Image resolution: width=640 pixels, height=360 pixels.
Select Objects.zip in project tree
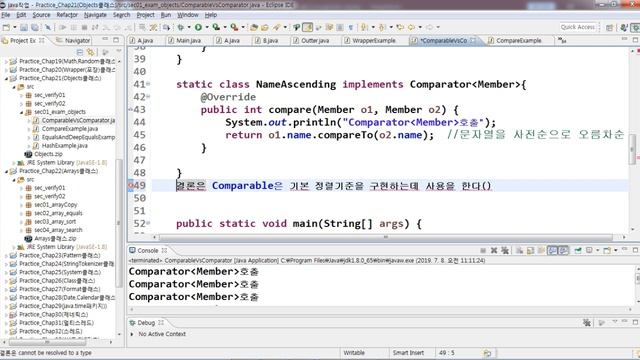48,154
